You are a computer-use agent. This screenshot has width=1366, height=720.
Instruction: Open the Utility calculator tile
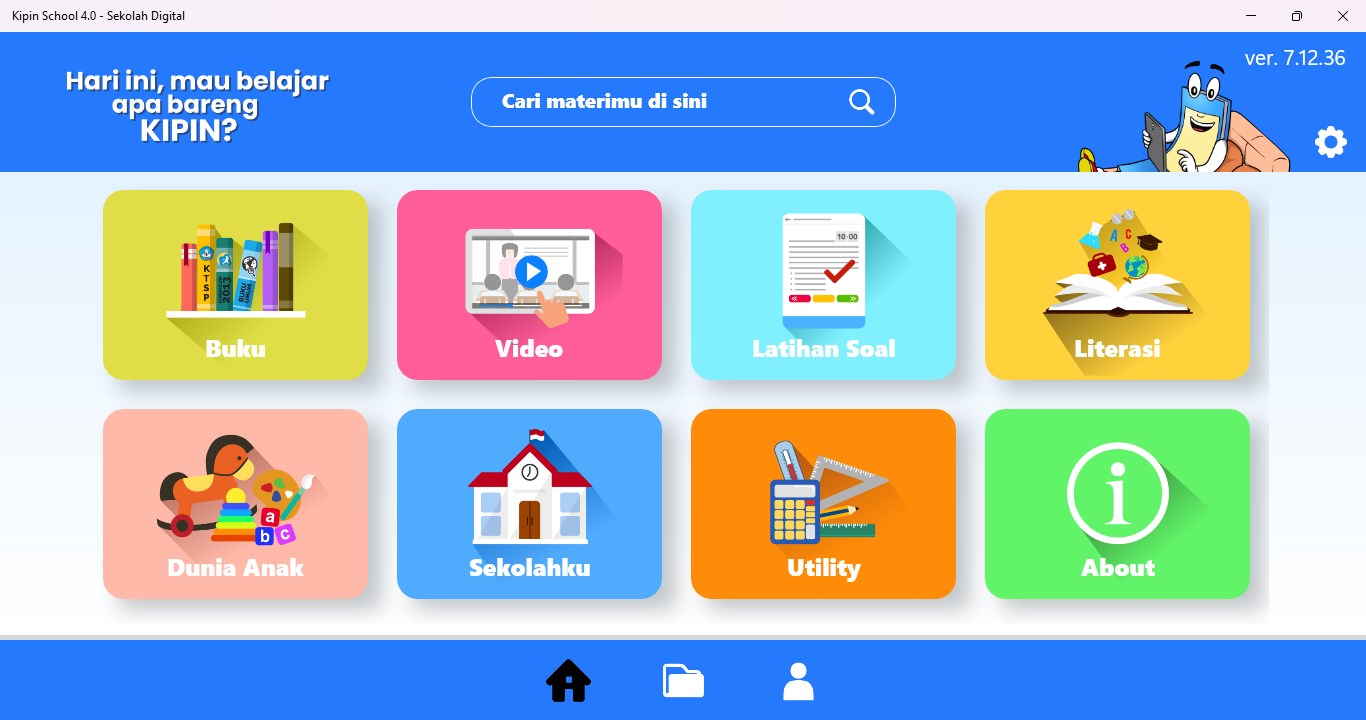(823, 504)
